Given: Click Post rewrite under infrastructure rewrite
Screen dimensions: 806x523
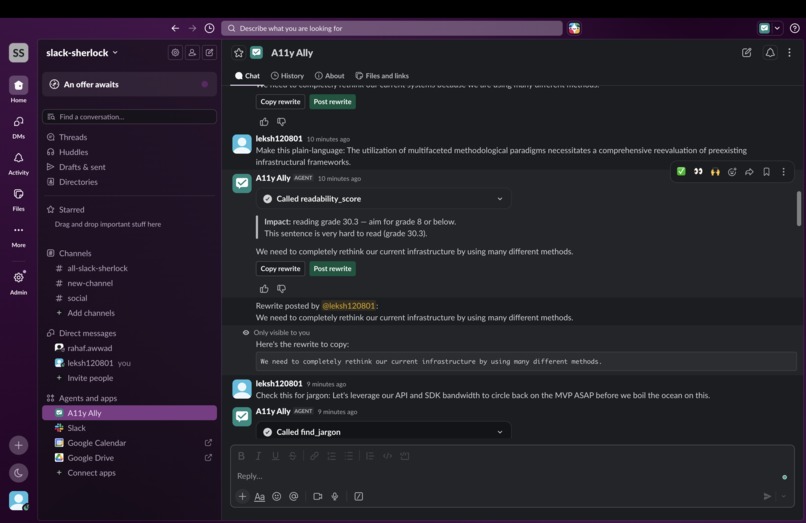Looking at the screenshot, I should tap(333, 268).
